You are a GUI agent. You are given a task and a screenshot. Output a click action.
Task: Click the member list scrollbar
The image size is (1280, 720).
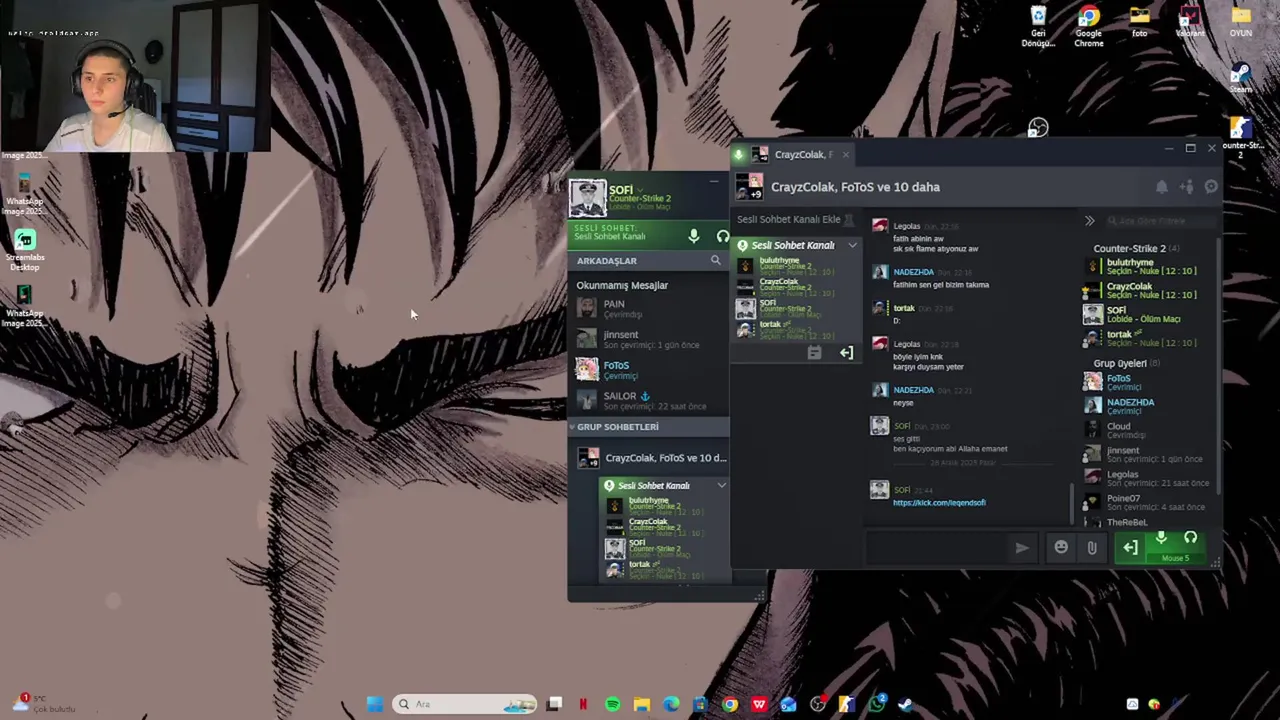tap(1218, 365)
